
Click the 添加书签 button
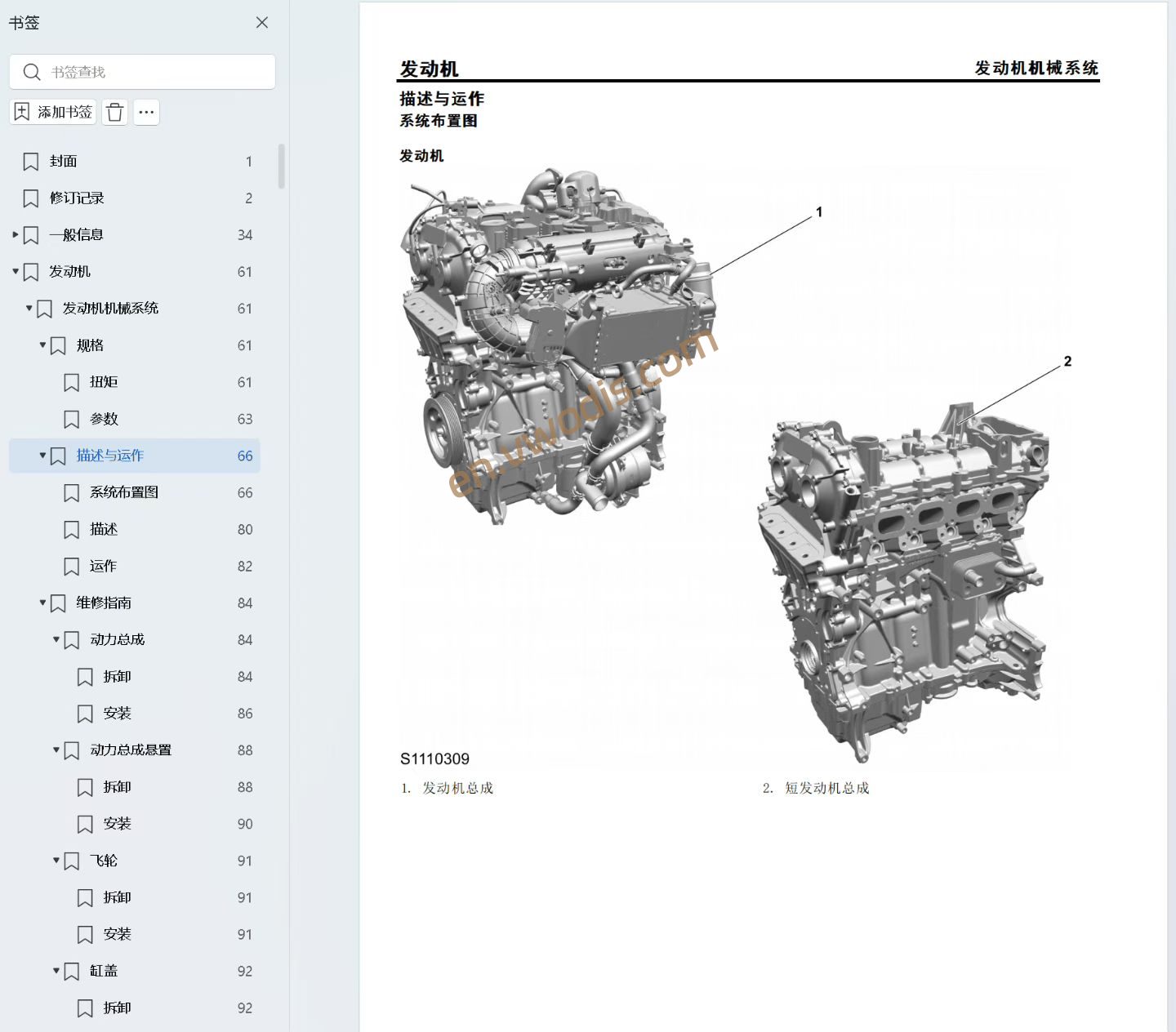[x=53, y=112]
